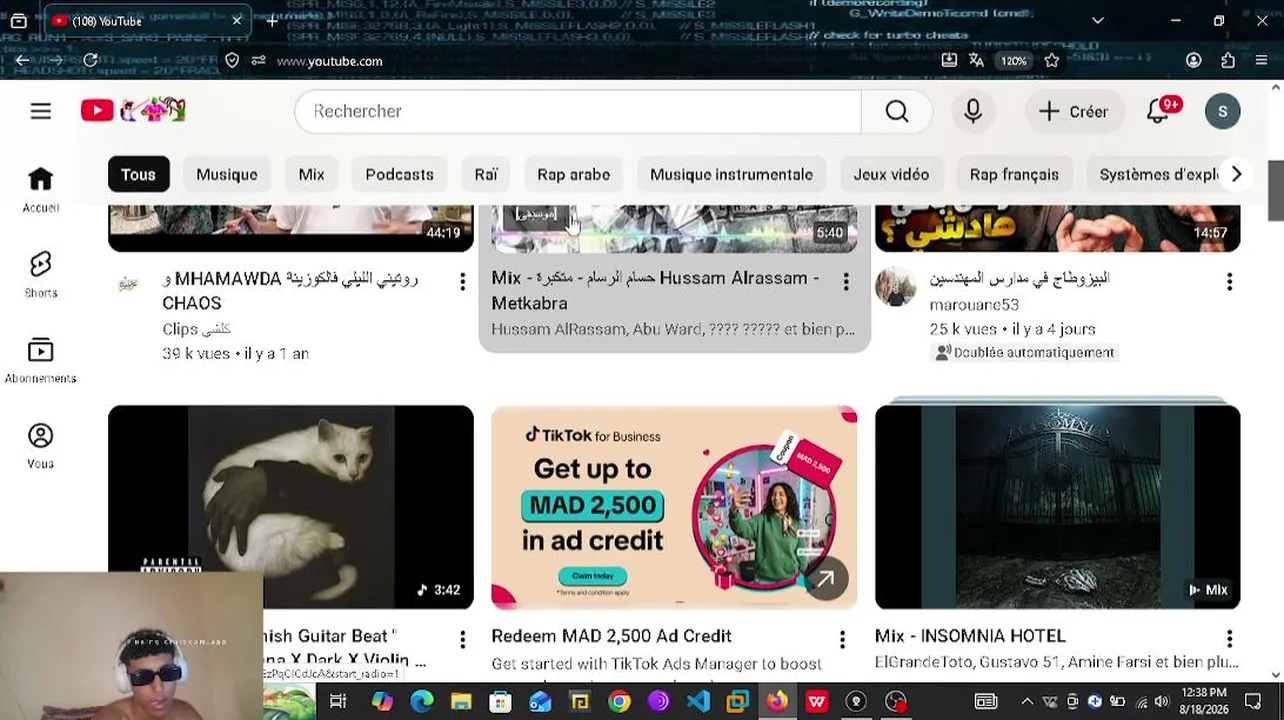Open the Clips كلشي channel link
The height and width of the screenshot is (720, 1284).
(196, 329)
